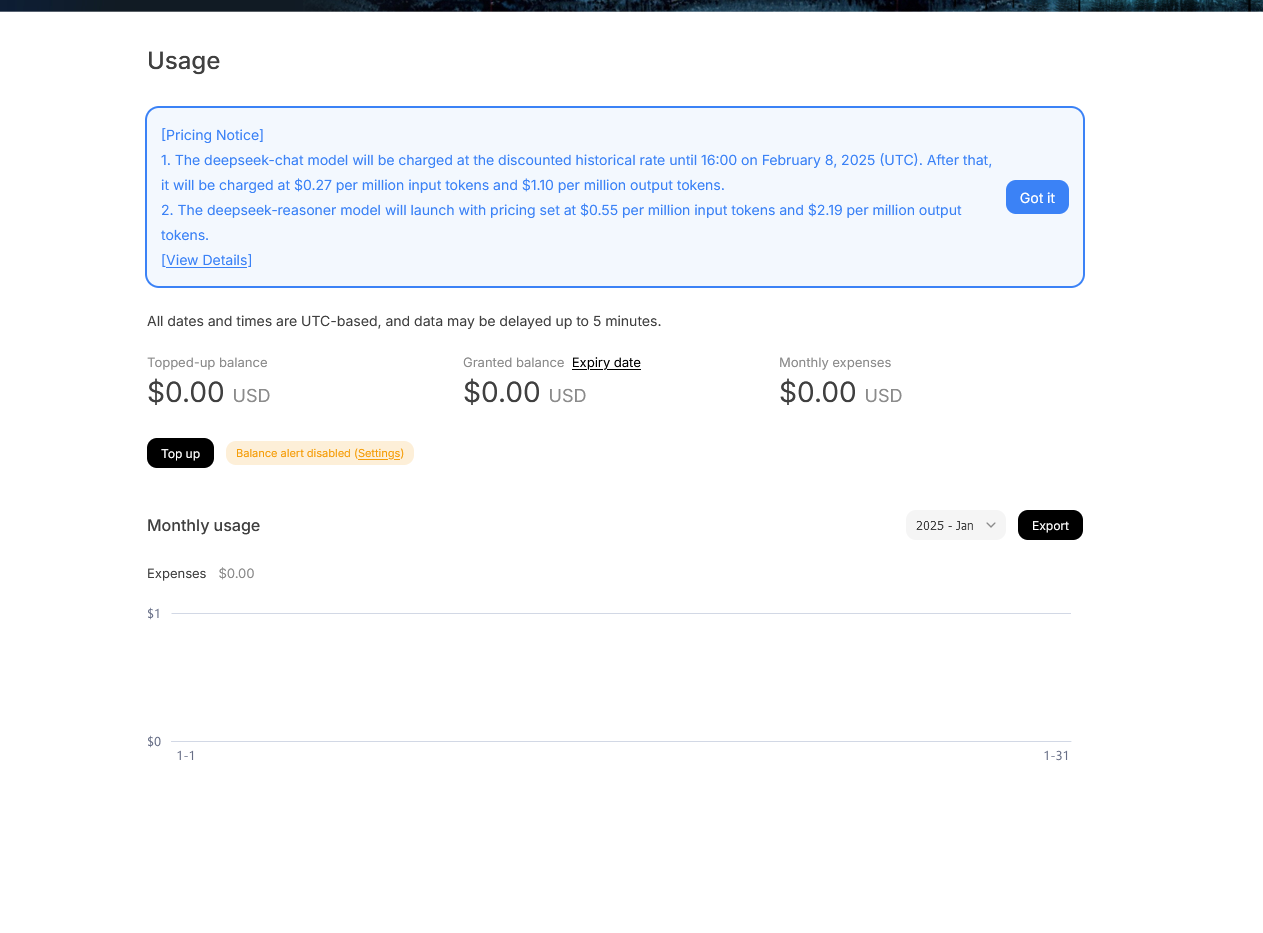
Task: Click the Balance alert disabled badge
Action: (320, 453)
